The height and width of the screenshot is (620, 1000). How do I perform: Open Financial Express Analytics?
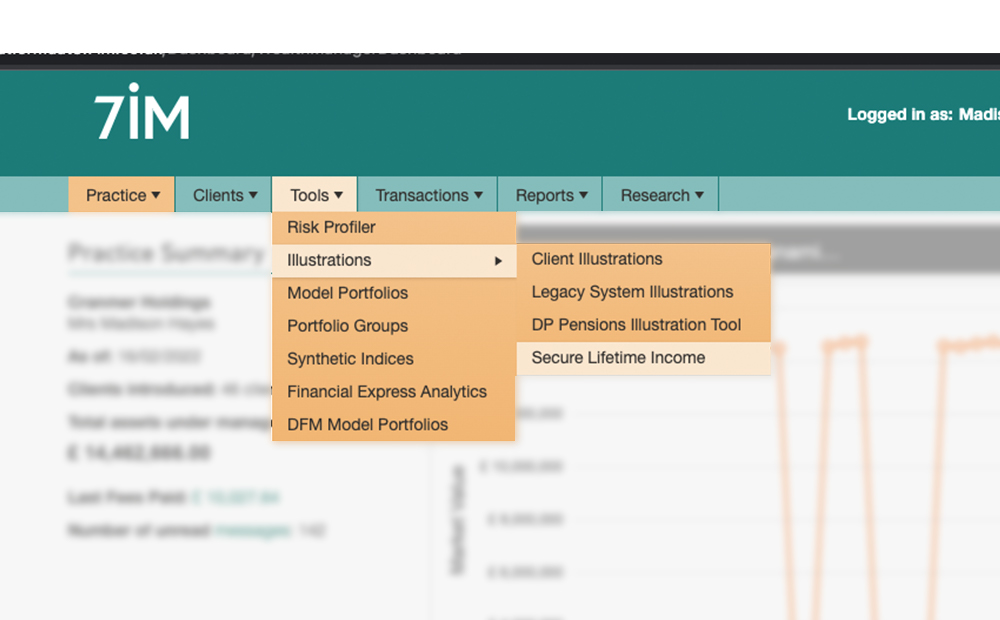tap(394, 392)
